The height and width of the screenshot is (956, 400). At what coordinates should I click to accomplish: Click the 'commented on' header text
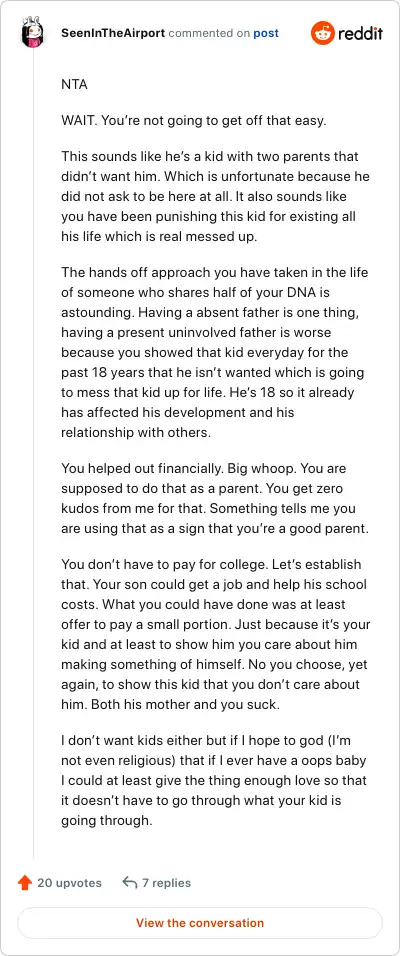[209, 33]
